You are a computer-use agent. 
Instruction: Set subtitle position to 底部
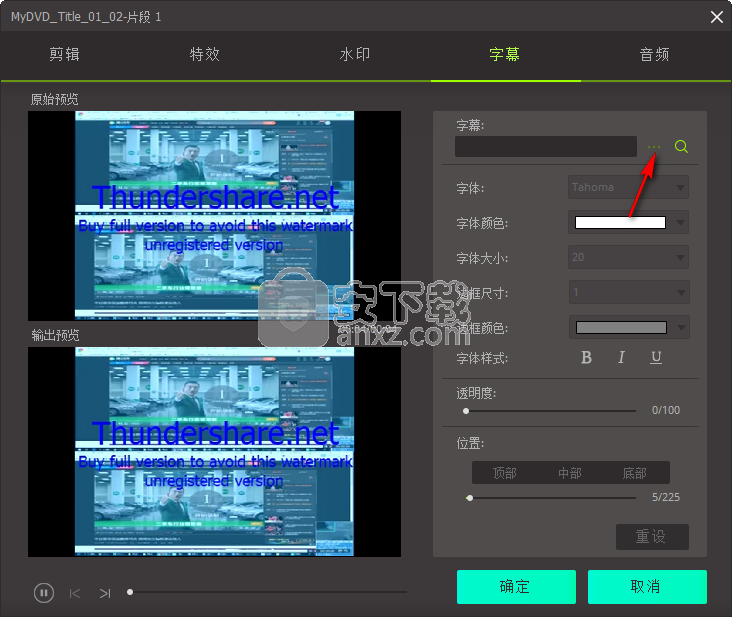click(635, 473)
